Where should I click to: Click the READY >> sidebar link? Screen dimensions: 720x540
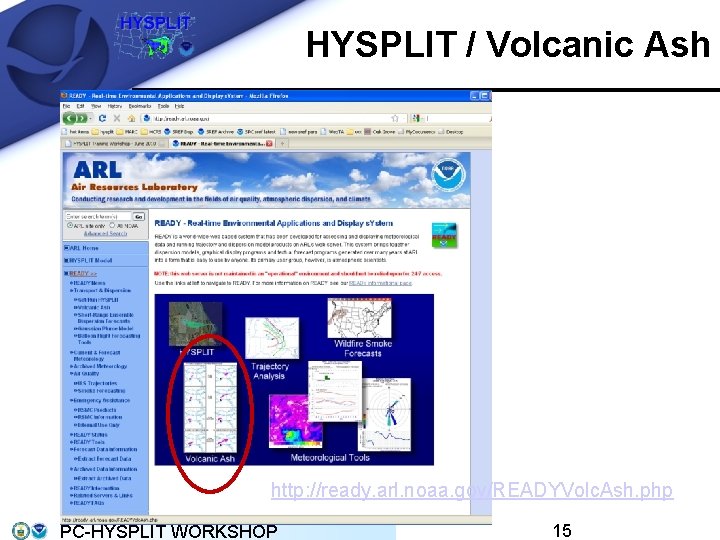(83, 273)
